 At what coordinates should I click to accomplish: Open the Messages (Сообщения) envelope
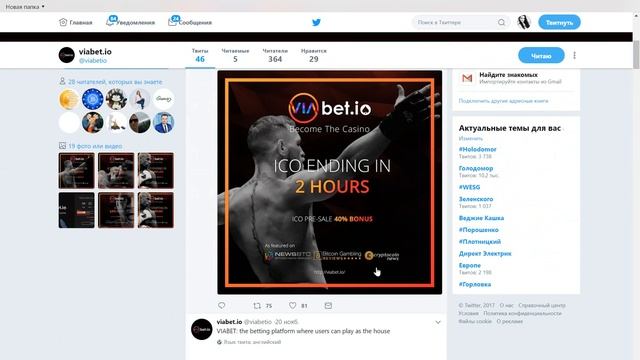click(190, 22)
